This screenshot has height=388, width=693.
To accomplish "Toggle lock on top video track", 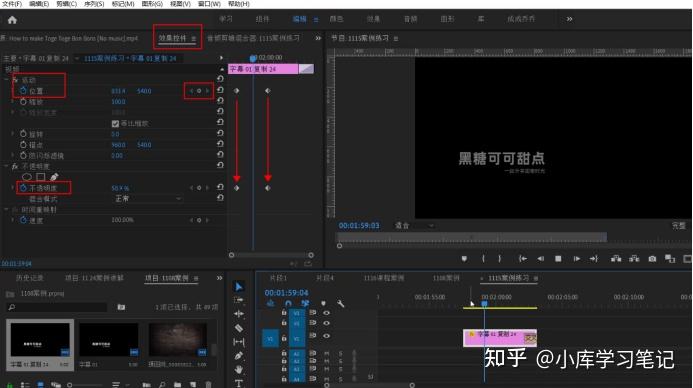I will coord(284,312).
